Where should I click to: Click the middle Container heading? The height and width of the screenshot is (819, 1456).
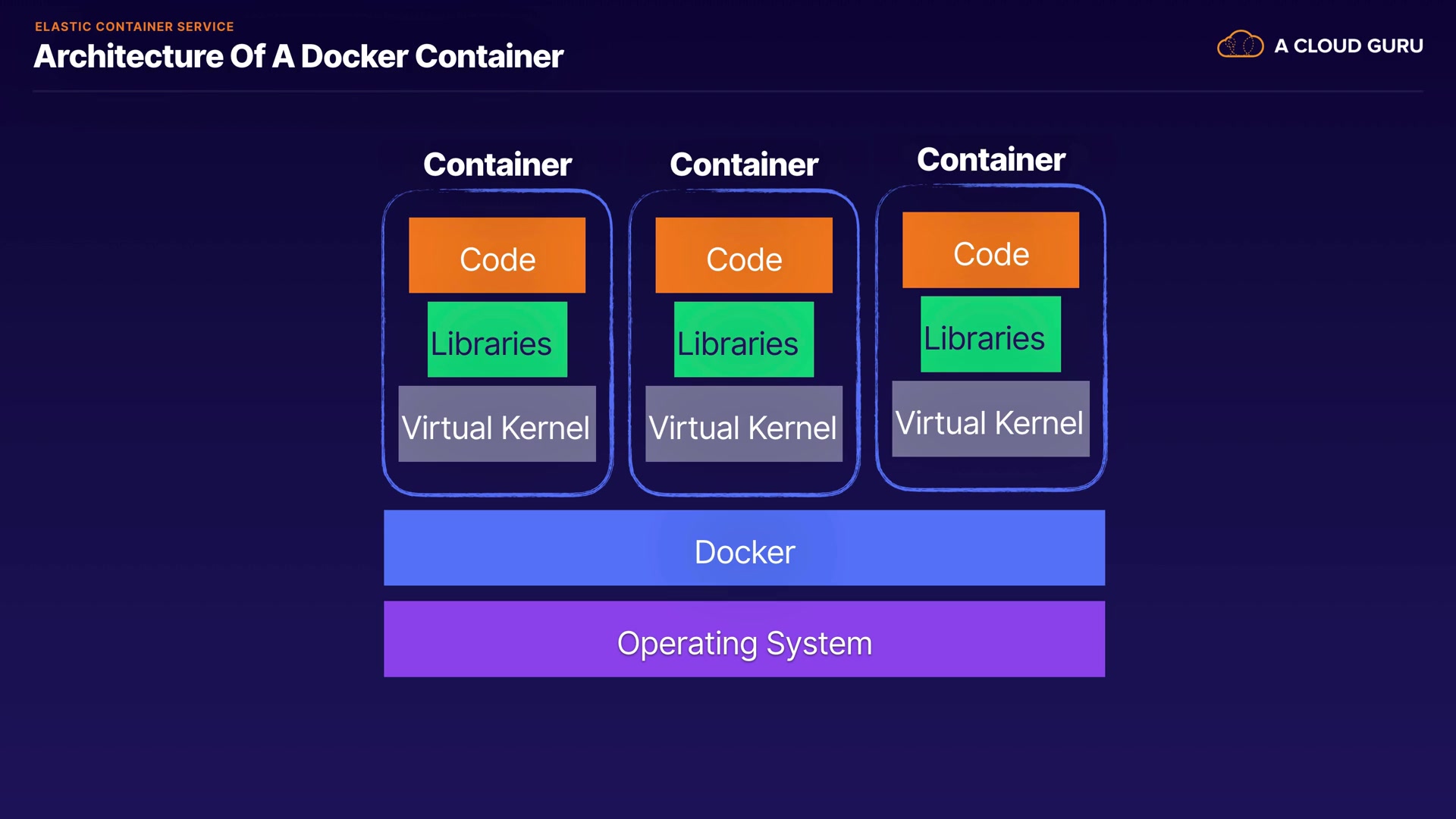tap(743, 165)
